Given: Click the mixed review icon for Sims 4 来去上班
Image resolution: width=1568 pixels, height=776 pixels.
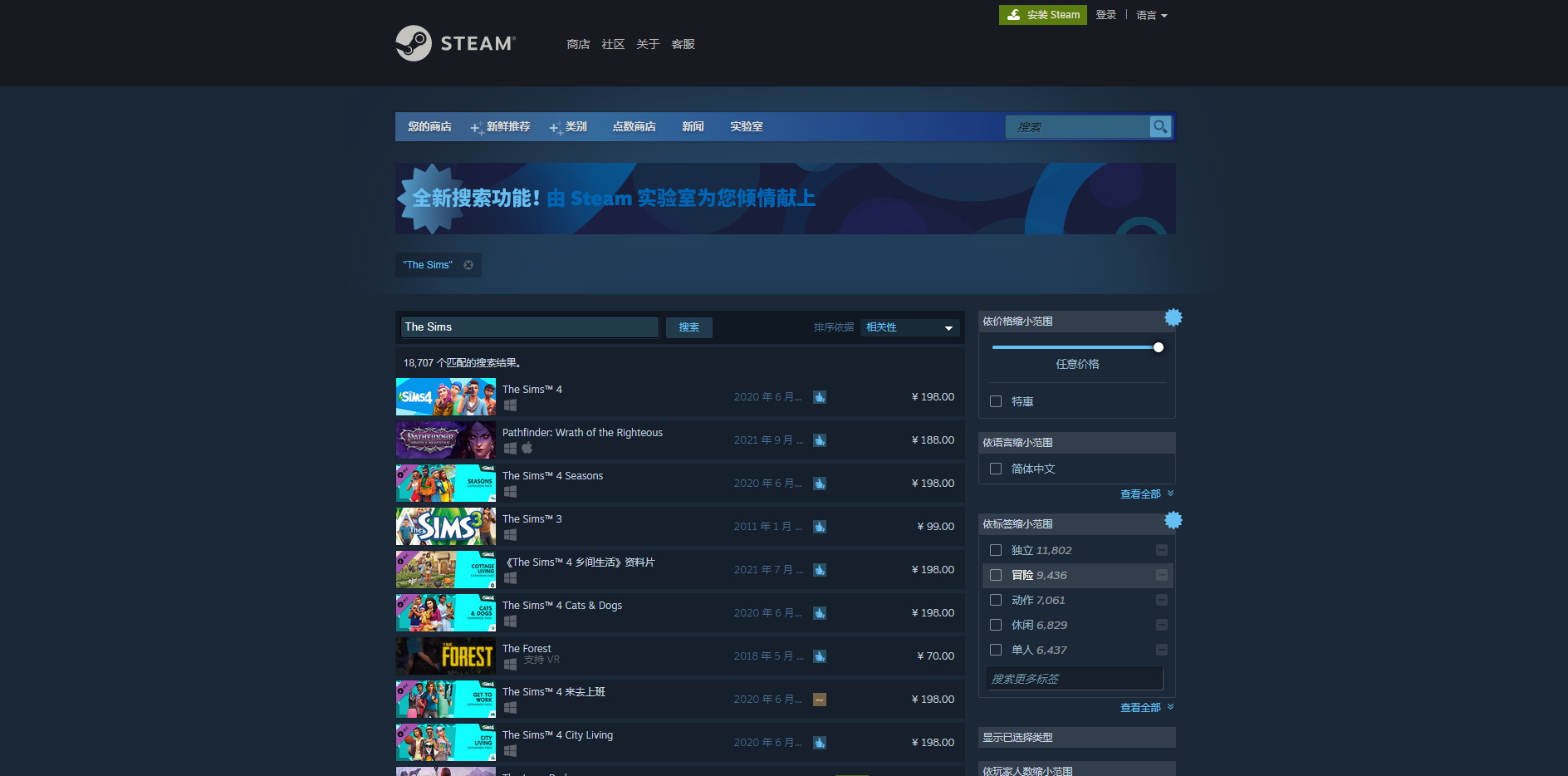Looking at the screenshot, I should coord(820,700).
